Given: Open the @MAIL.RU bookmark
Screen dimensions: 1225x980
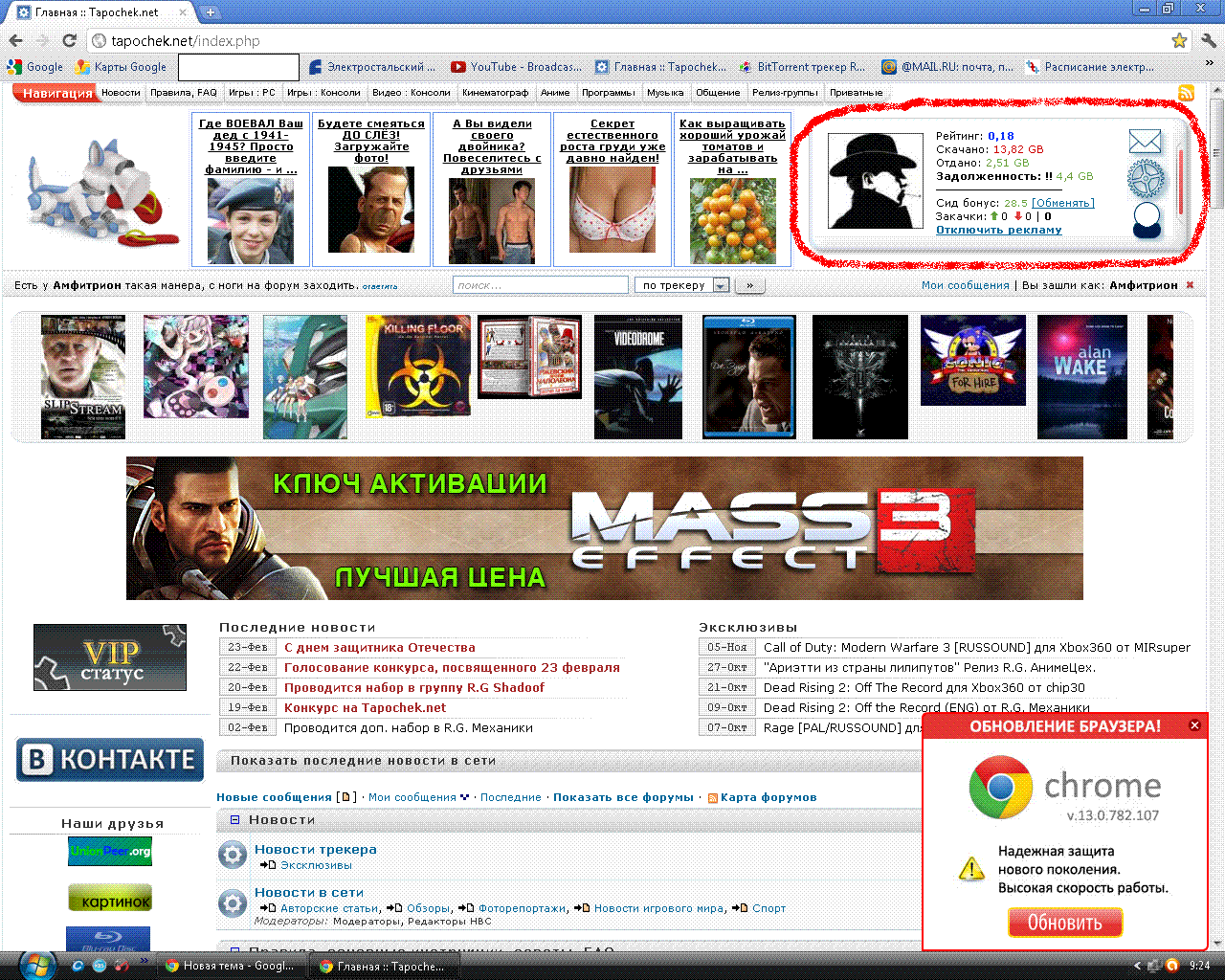Looking at the screenshot, I should click(947, 67).
